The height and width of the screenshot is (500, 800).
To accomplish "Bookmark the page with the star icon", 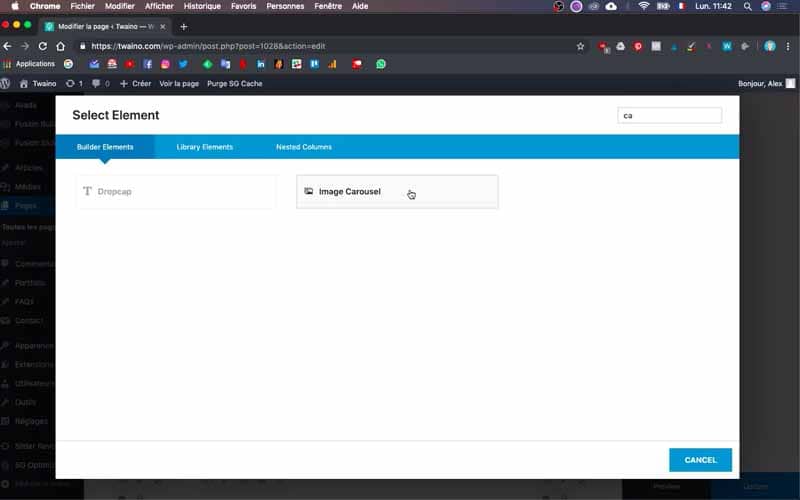I will click(580, 46).
